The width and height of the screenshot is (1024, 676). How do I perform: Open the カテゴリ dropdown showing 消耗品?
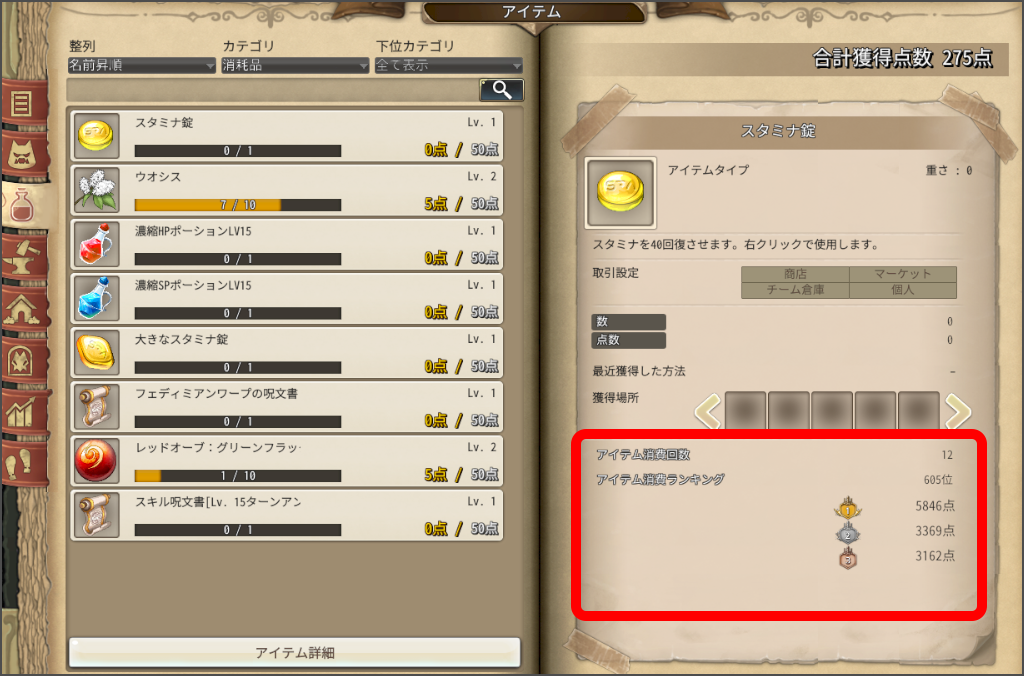[295, 65]
